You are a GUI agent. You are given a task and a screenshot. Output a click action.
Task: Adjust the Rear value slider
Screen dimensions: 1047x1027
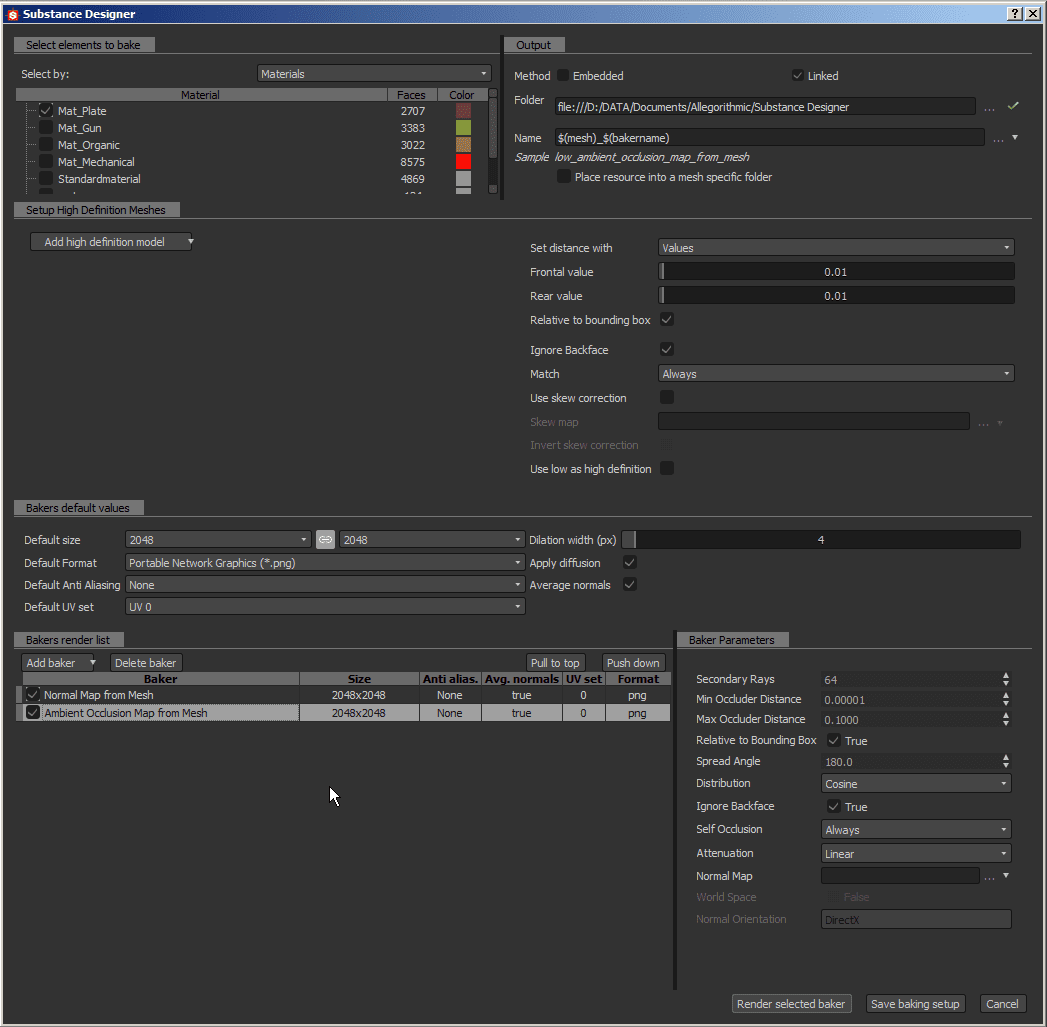(x=836, y=296)
